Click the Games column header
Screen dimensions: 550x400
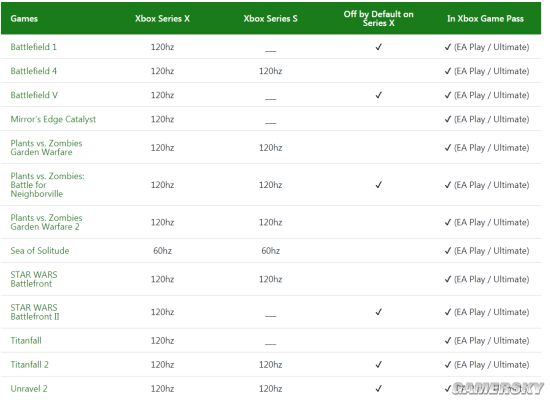24,19
